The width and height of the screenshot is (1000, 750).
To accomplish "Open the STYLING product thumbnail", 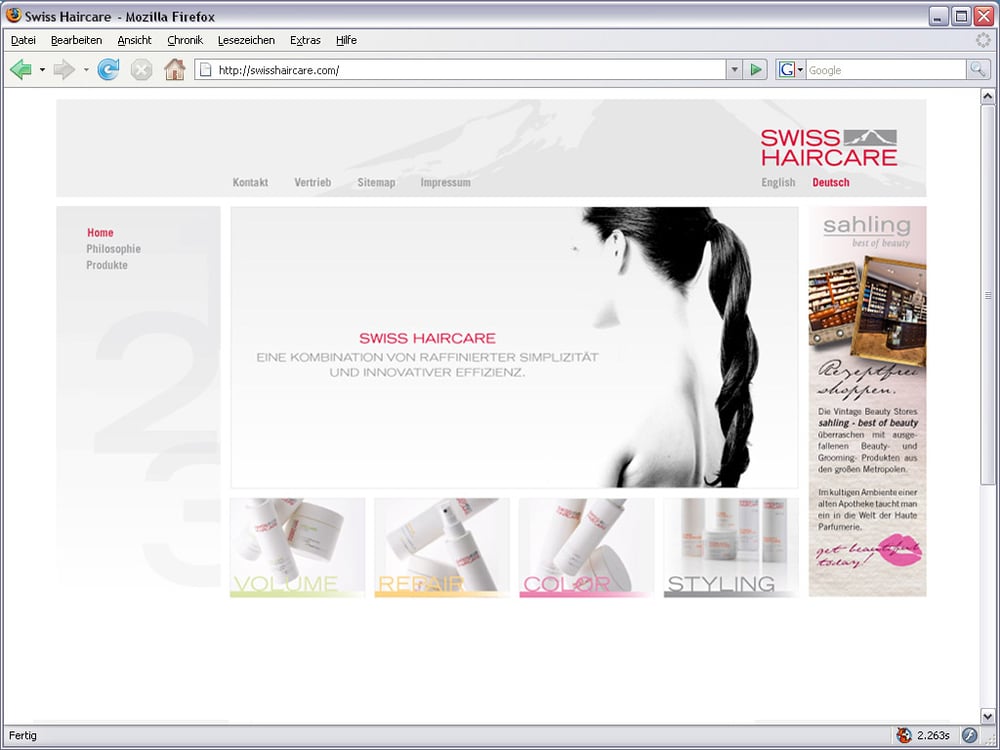I will (x=731, y=548).
